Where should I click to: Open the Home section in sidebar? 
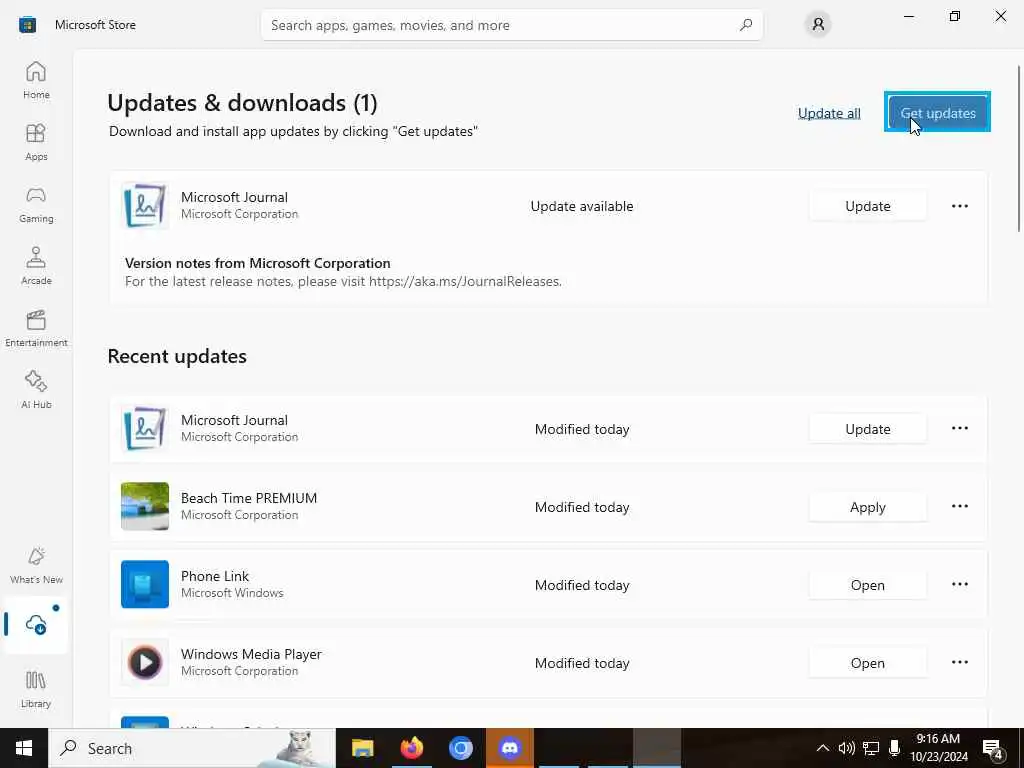coord(36,80)
